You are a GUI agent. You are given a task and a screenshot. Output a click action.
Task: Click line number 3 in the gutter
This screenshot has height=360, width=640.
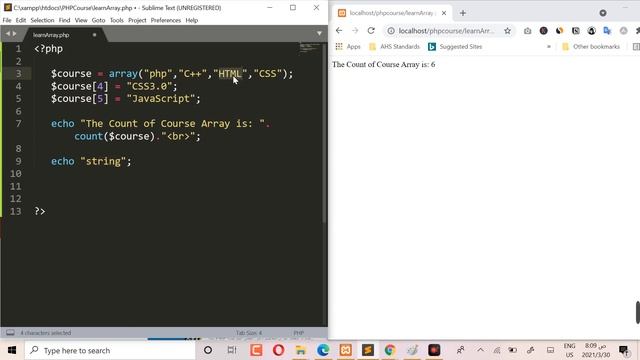click(18, 74)
